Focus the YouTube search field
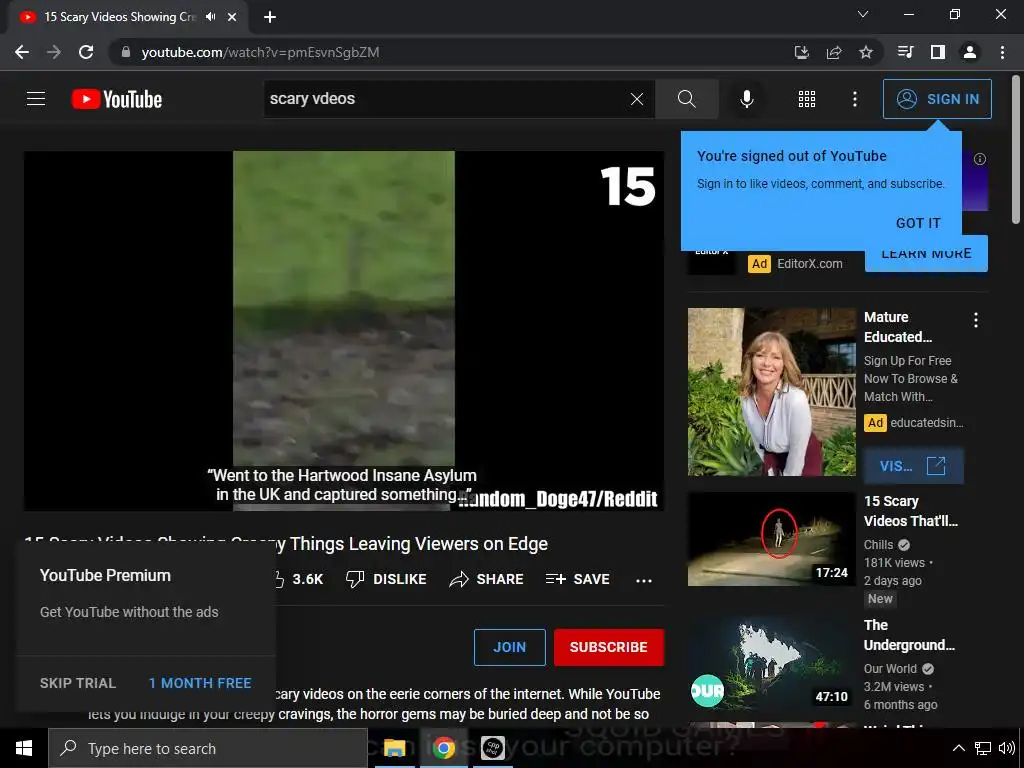Screen dimensions: 1024x768 click(x=444, y=99)
